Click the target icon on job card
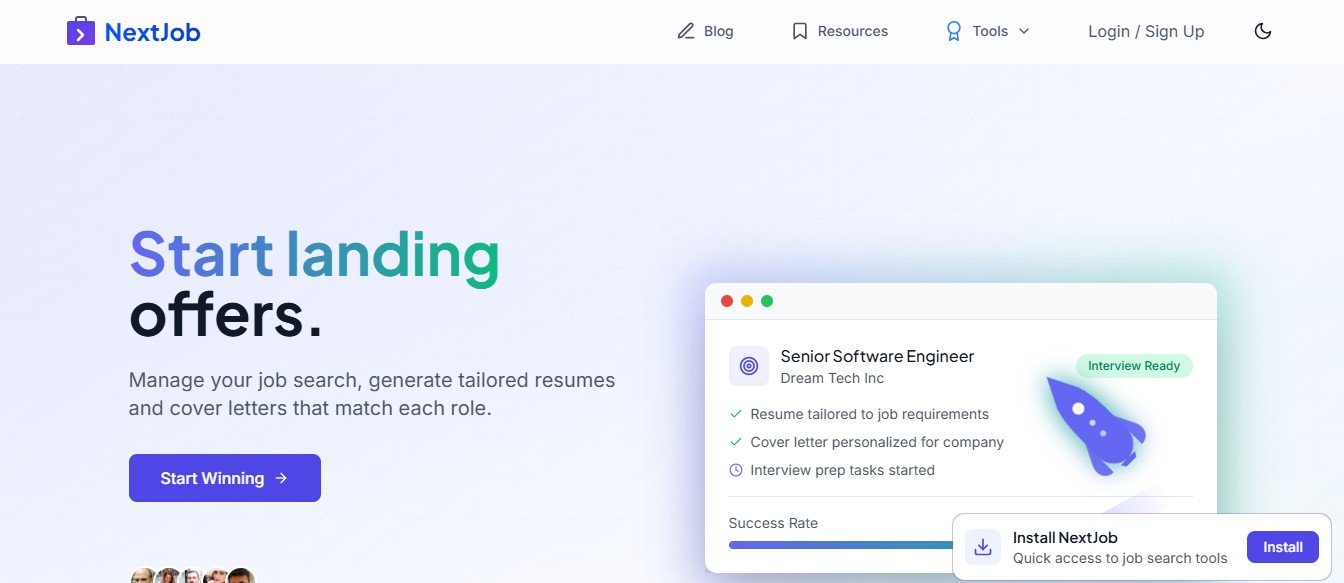The height and width of the screenshot is (583, 1344). 749,366
